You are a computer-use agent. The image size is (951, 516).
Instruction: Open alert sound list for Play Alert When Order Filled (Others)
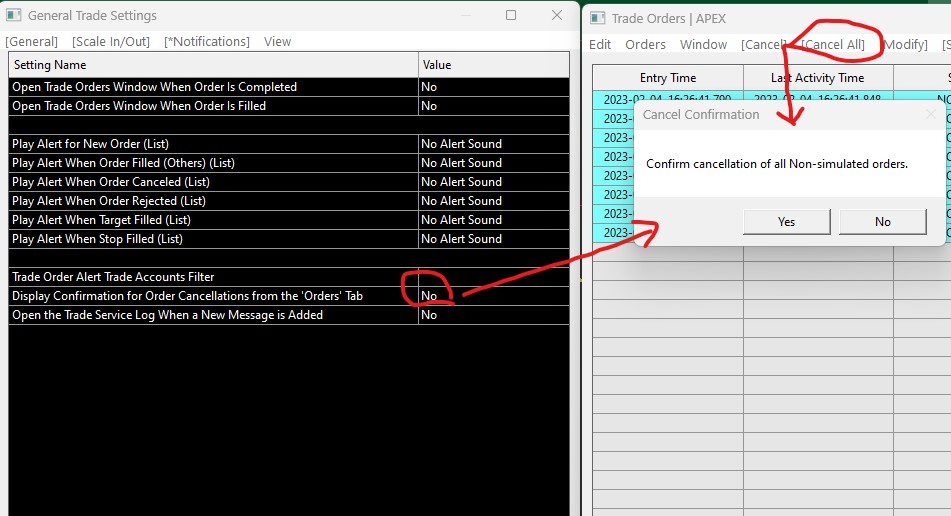(x=494, y=163)
